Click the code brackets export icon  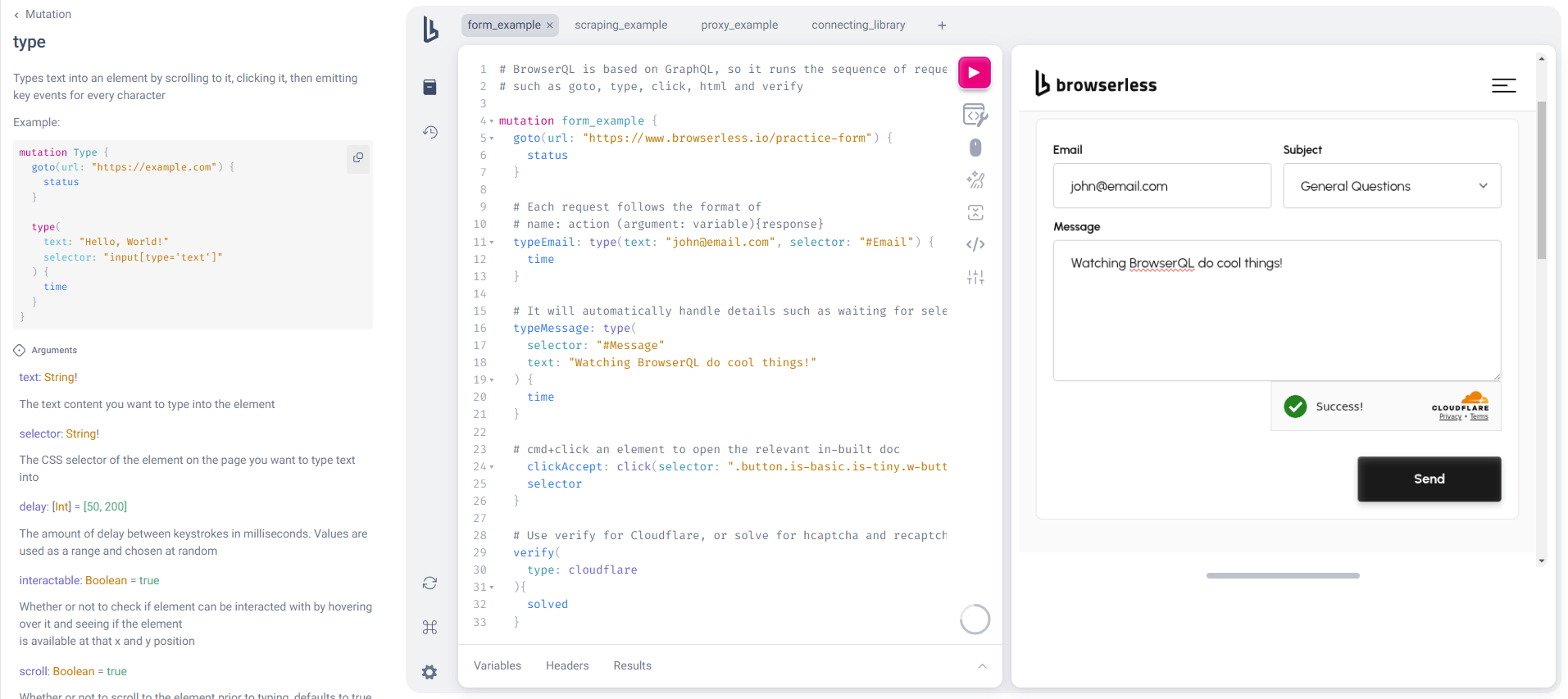click(975, 244)
